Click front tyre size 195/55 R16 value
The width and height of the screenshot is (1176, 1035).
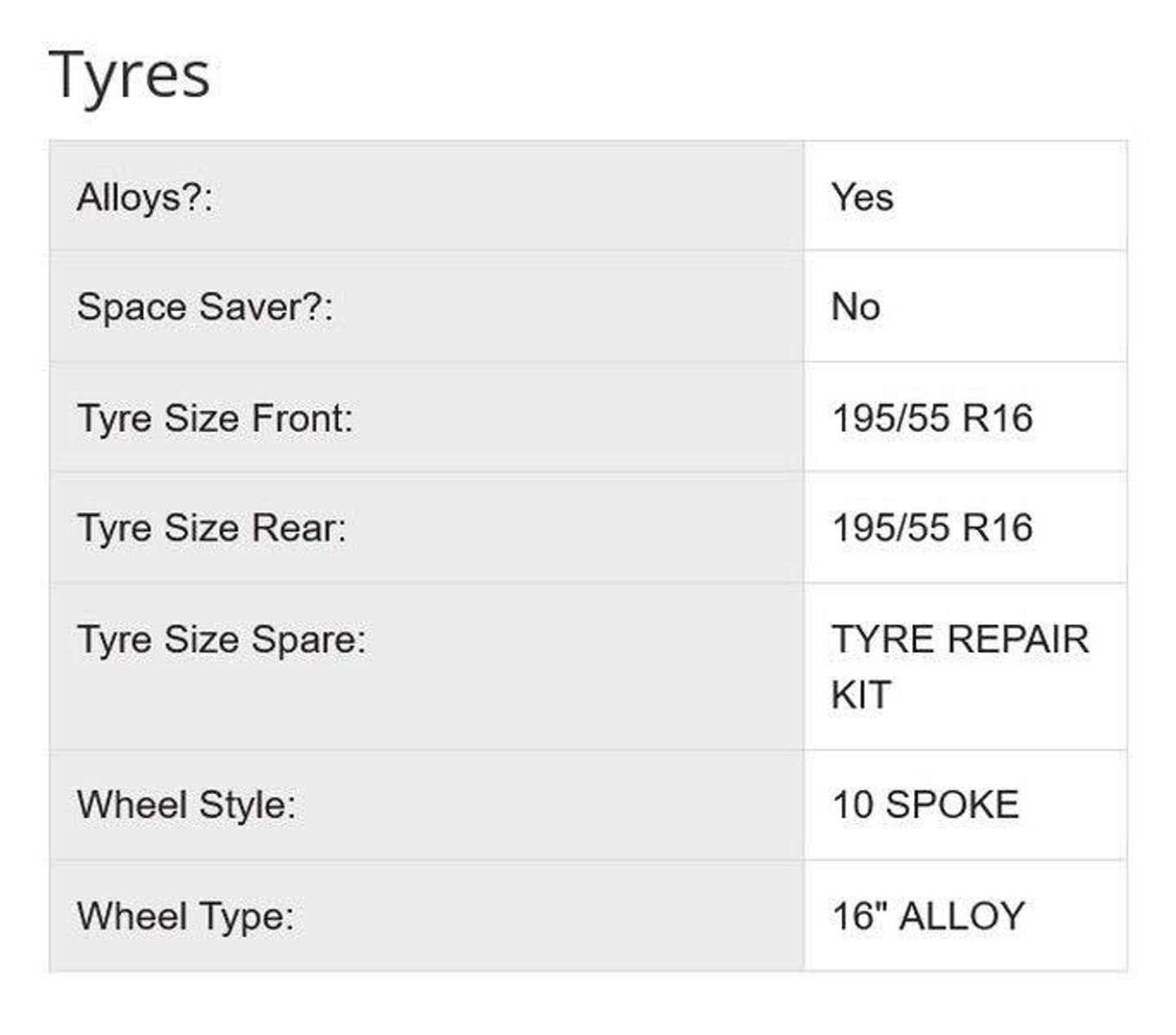pos(932,418)
